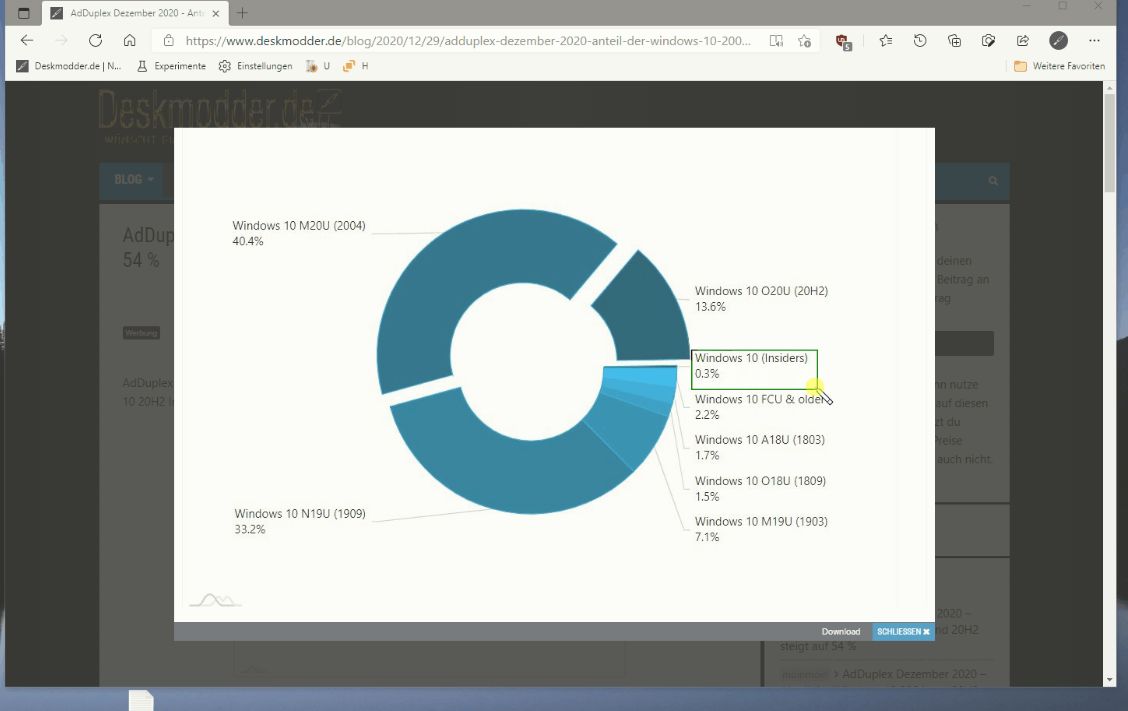The width and height of the screenshot is (1128, 711).
Task: Click the Windows 10 O20U (20H2) label
Action: tap(761, 291)
